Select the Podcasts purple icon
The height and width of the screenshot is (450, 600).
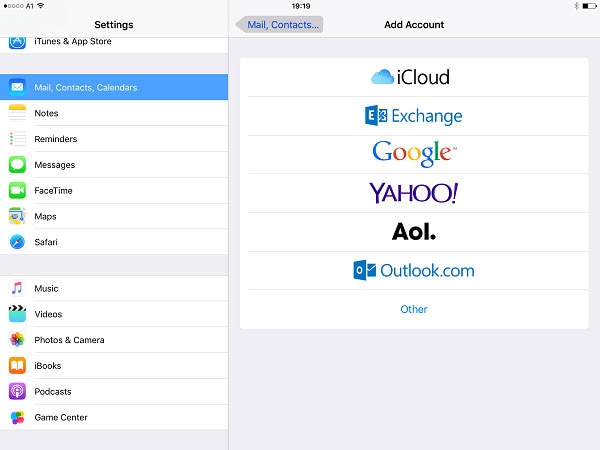click(x=17, y=391)
